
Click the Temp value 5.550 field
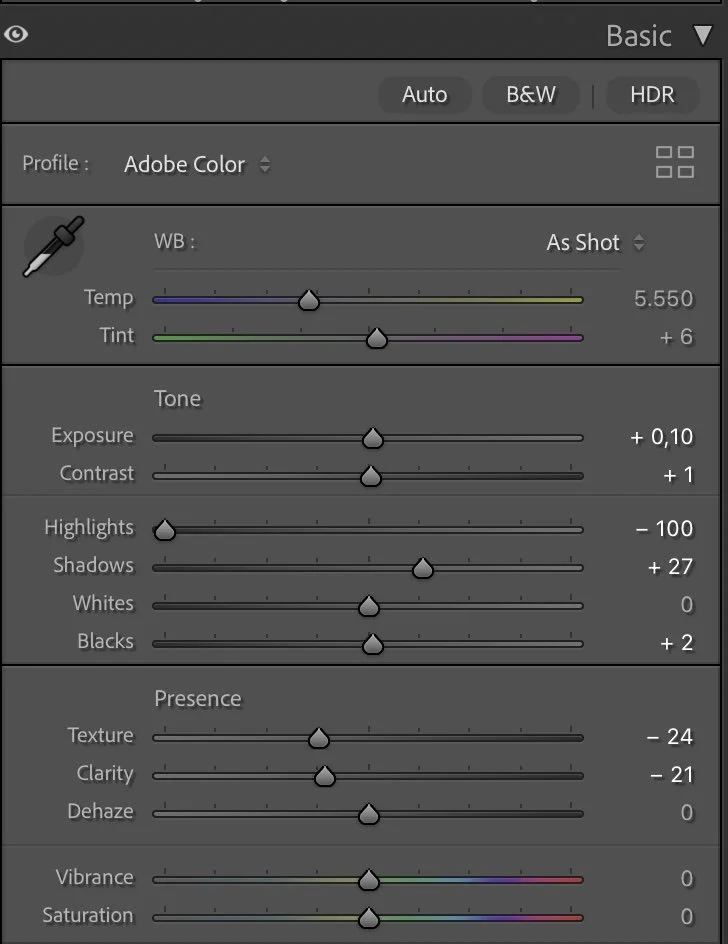pos(663,299)
